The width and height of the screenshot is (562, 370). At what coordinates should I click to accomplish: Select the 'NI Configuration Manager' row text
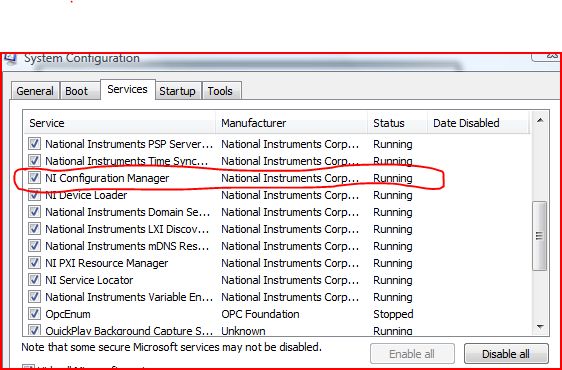(107, 178)
